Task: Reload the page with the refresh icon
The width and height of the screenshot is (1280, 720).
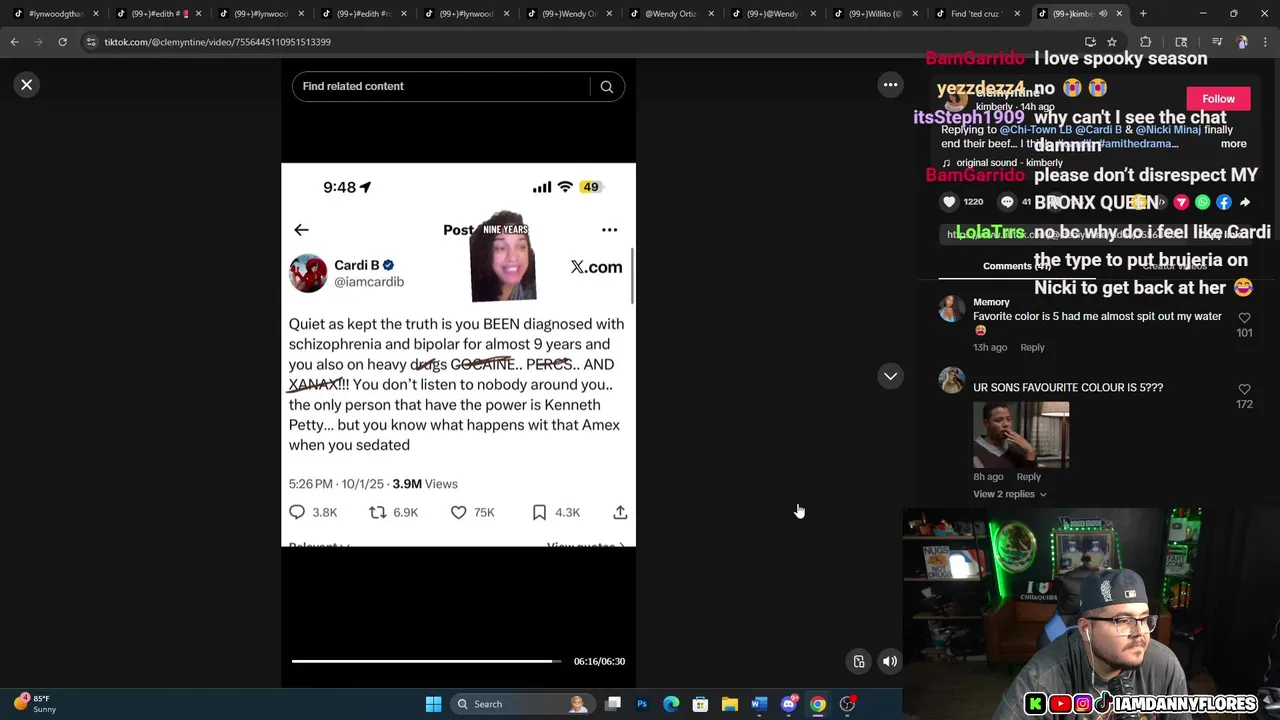Action: (x=62, y=42)
